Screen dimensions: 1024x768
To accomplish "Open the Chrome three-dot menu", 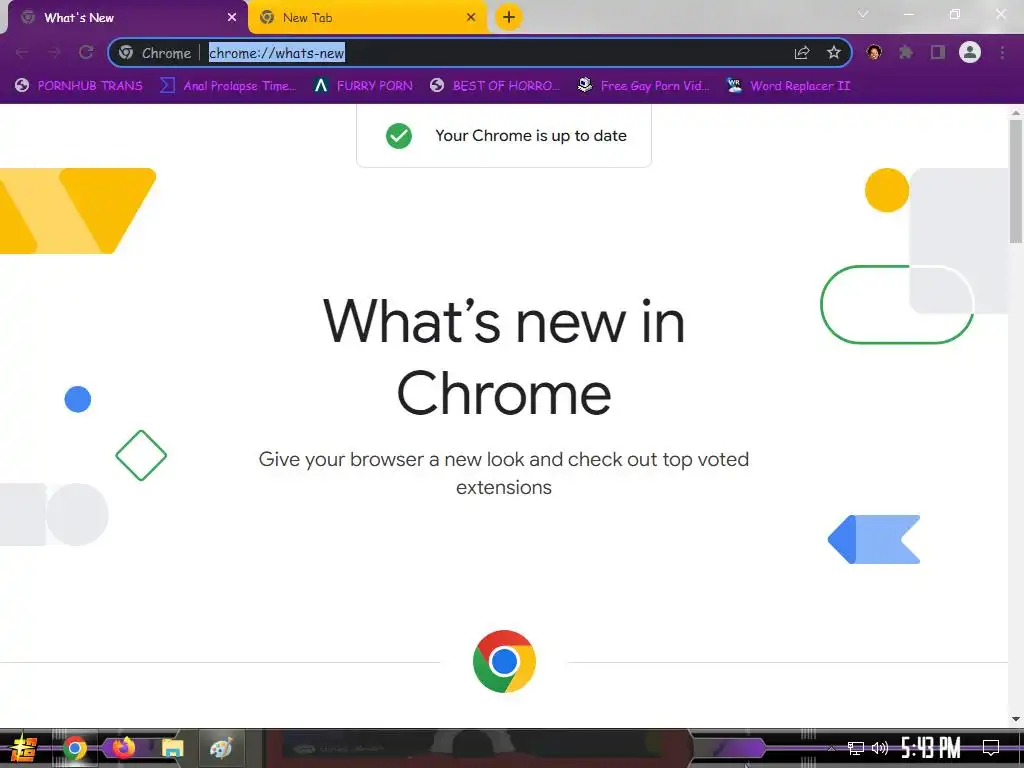I will click(1002, 52).
